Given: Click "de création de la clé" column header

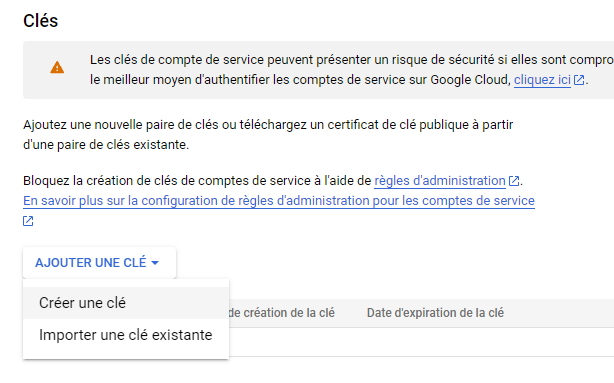Looking at the screenshot, I should pos(282,313).
